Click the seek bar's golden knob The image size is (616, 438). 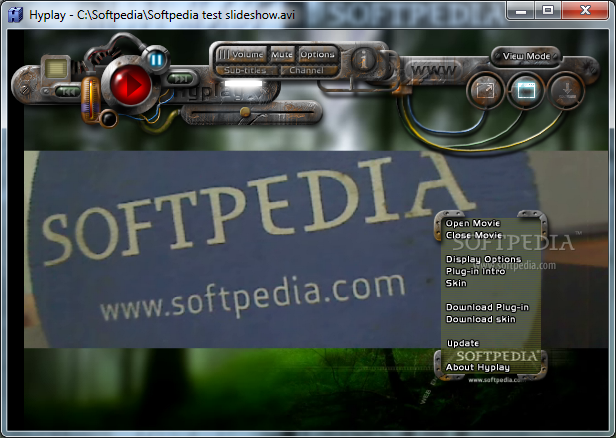click(x=245, y=112)
